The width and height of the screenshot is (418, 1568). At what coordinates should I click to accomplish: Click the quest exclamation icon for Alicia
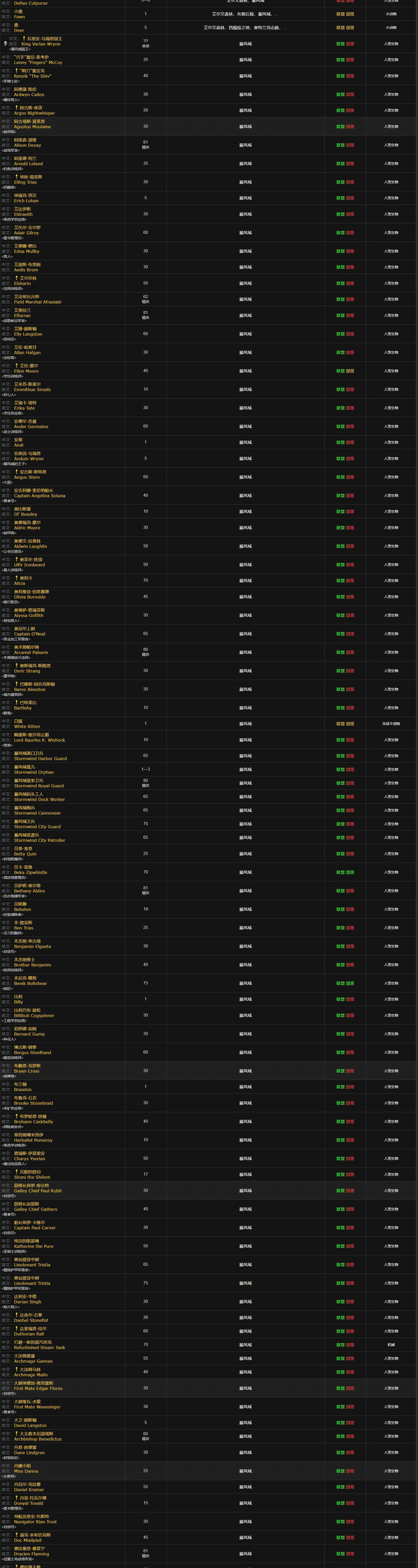point(17,578)
